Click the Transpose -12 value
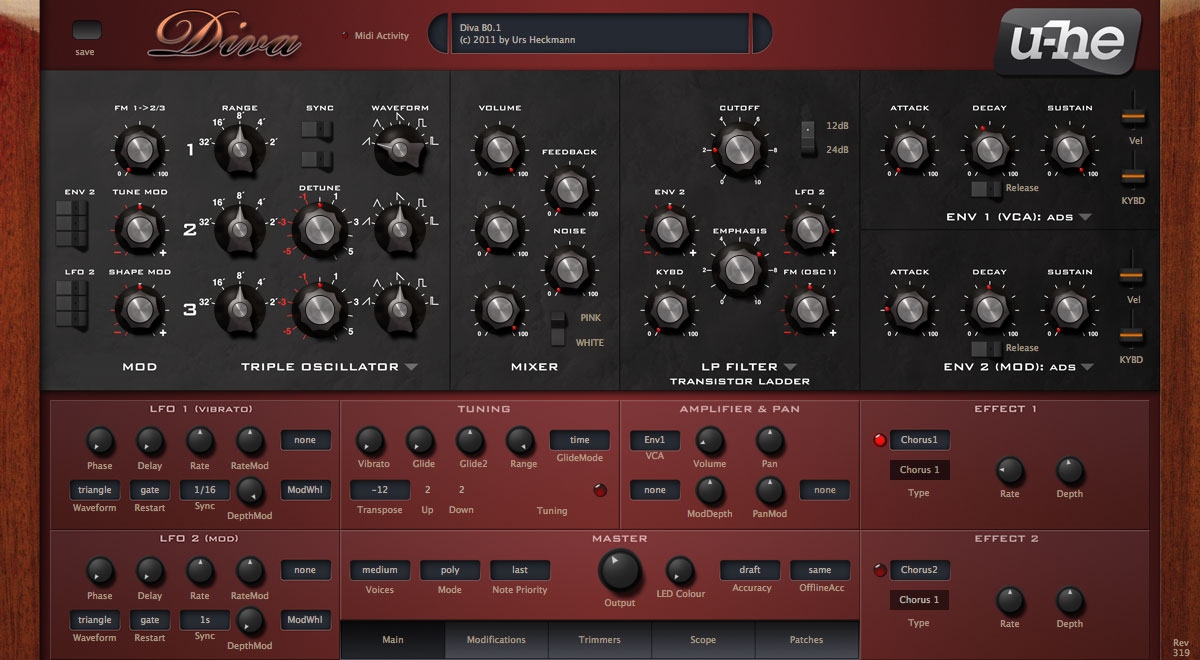The height and width of the screenshot is (660, 1200). click(380, 490)
